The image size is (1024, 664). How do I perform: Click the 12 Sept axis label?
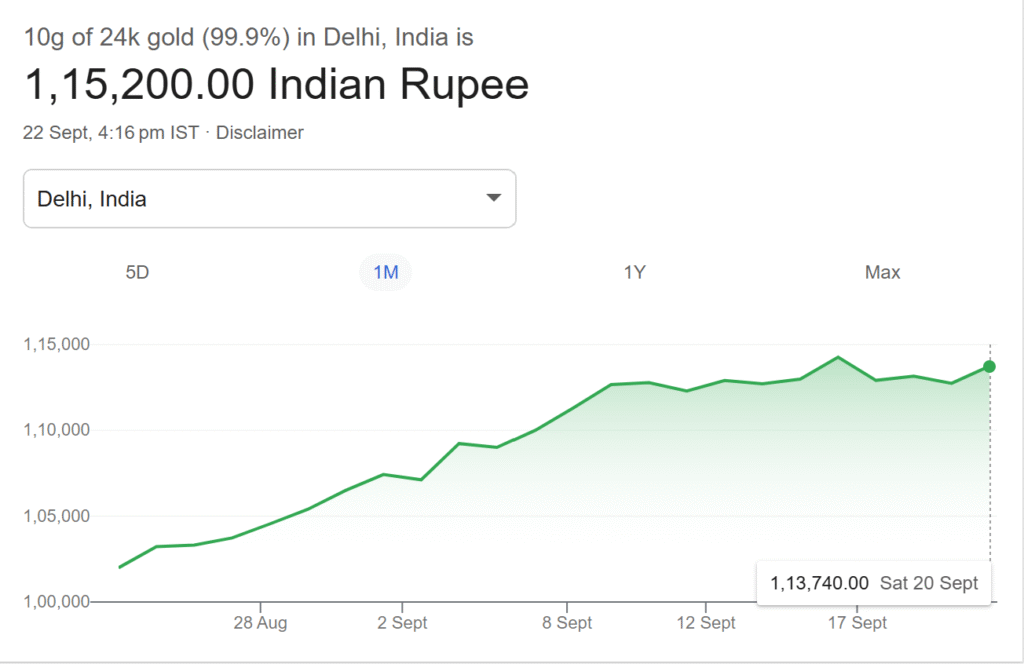[705, 623]
